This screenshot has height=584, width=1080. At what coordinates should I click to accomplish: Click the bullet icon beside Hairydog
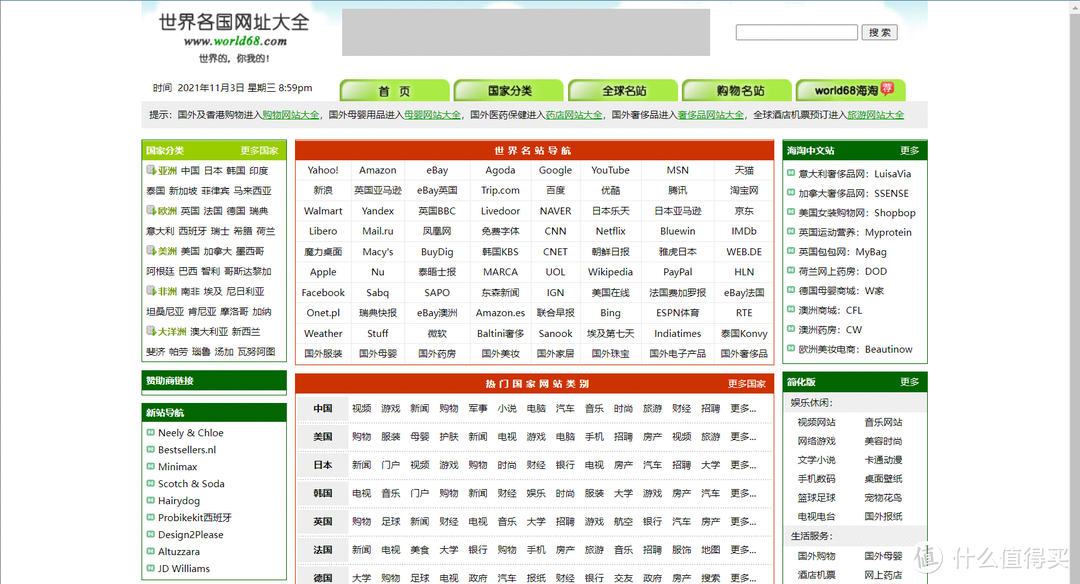pyautogui.click(x=151, y=500)
